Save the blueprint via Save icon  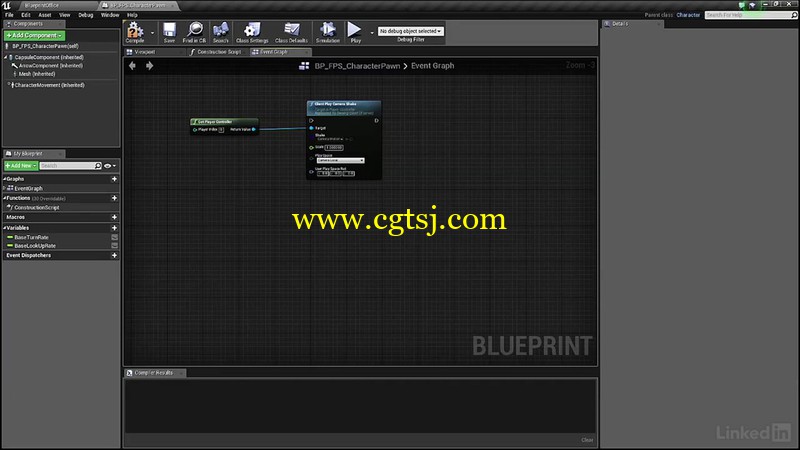click(x=169, y=32)
